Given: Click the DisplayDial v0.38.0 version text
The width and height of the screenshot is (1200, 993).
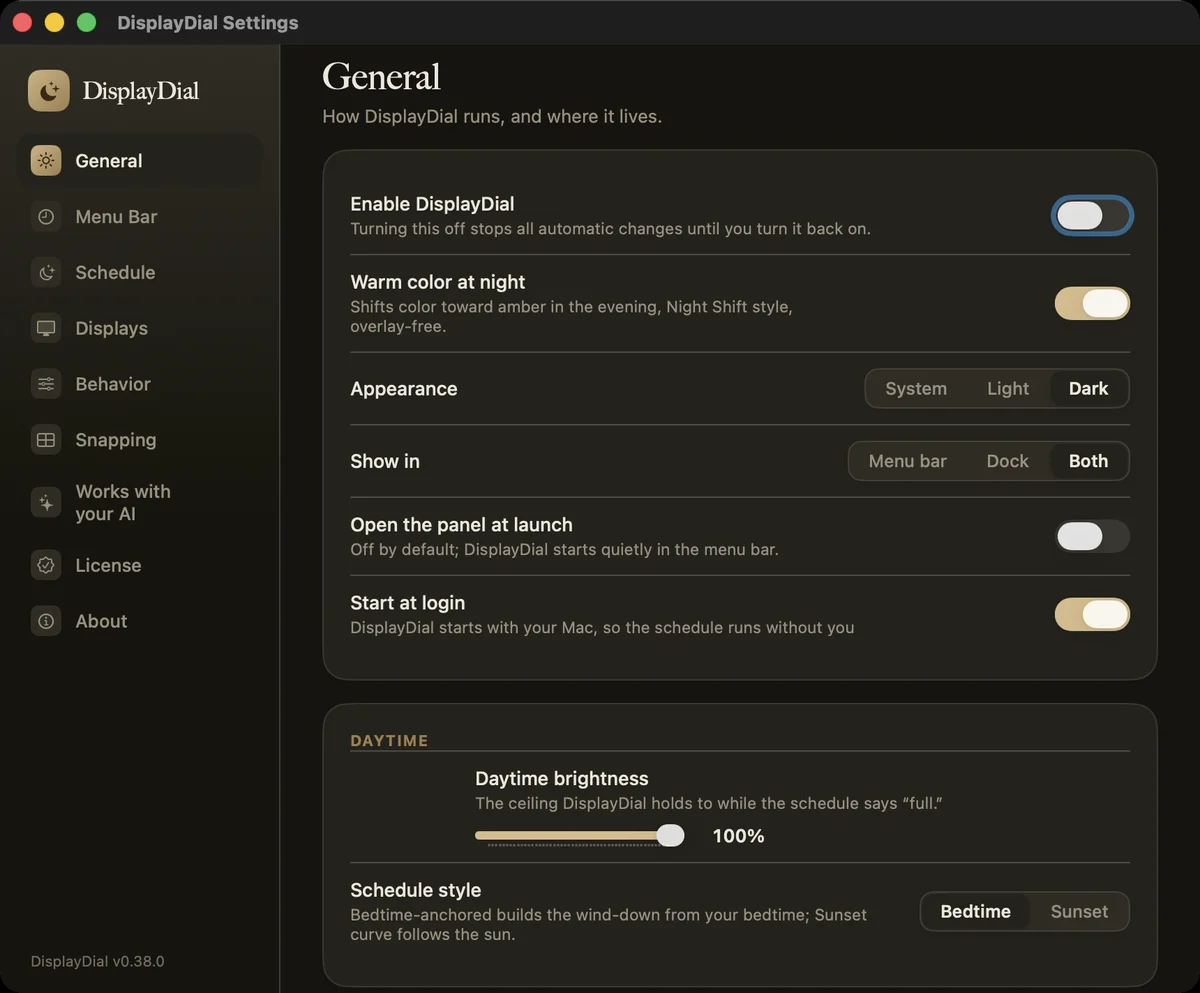Looking at the screenshot, I should tap(98, 962).
